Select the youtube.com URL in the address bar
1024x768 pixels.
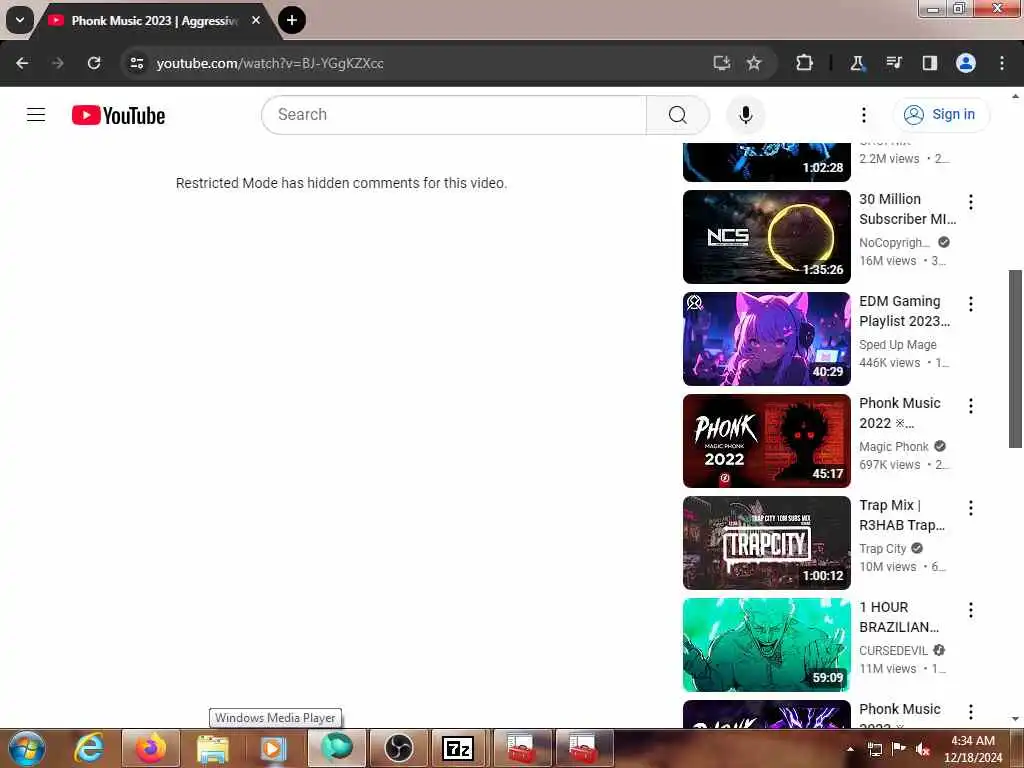(x=270, y=63)
